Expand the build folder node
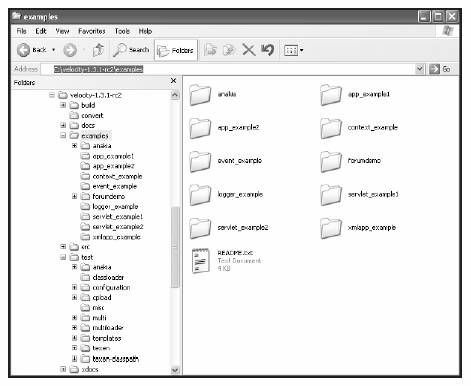 (x=63, y=105)
